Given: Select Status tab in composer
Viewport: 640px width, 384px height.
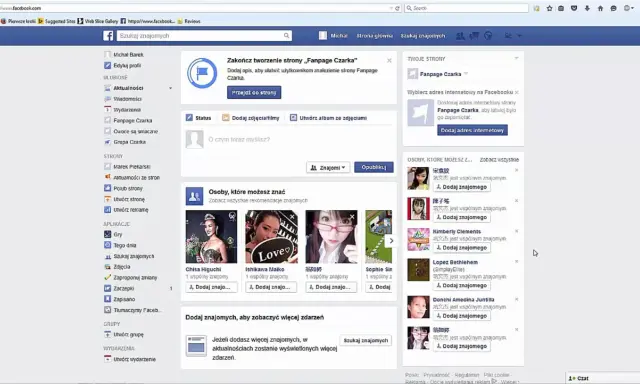Looking at the screenshot, I should 199,118.
